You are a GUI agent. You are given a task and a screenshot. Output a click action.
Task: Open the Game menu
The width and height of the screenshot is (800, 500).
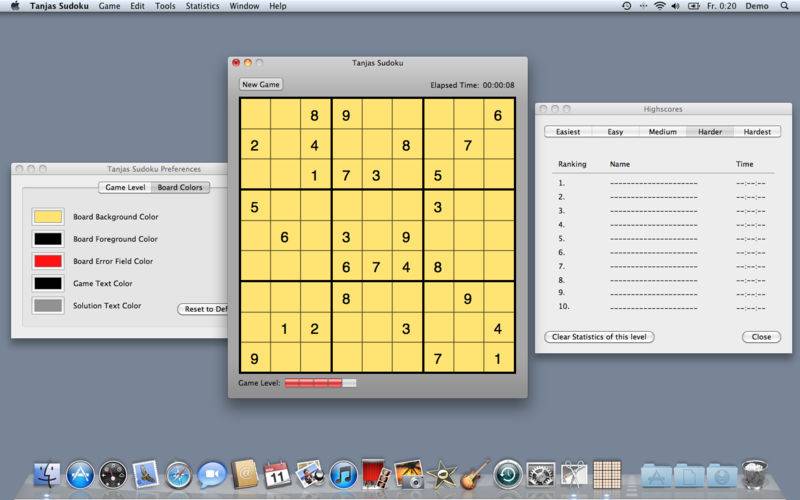pyautogui.click(x=109, y=6)
